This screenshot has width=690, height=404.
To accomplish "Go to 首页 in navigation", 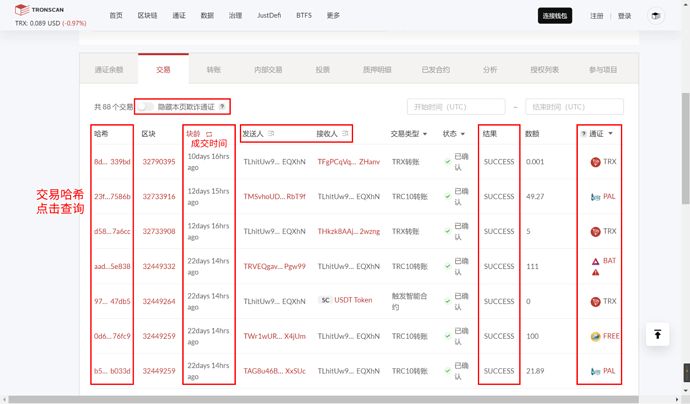I will (x=116, y=15).
